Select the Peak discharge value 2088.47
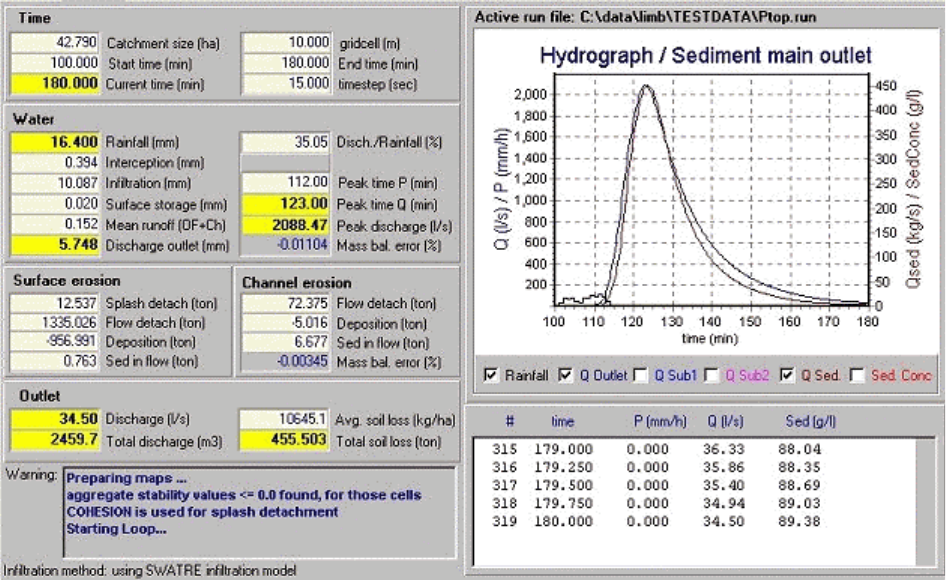 (x=285, y=225)
